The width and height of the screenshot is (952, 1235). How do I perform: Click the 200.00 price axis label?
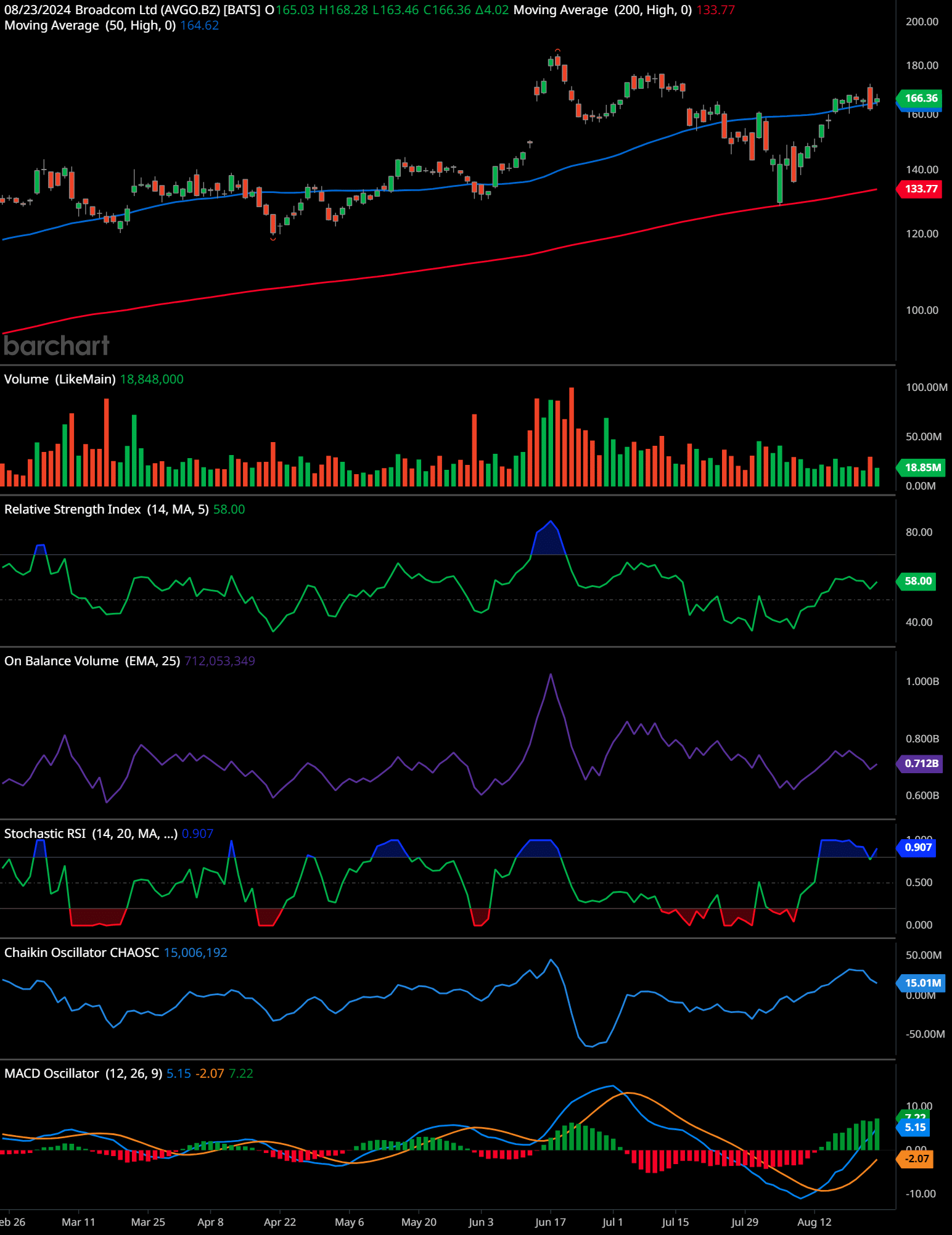pos(922,22)
